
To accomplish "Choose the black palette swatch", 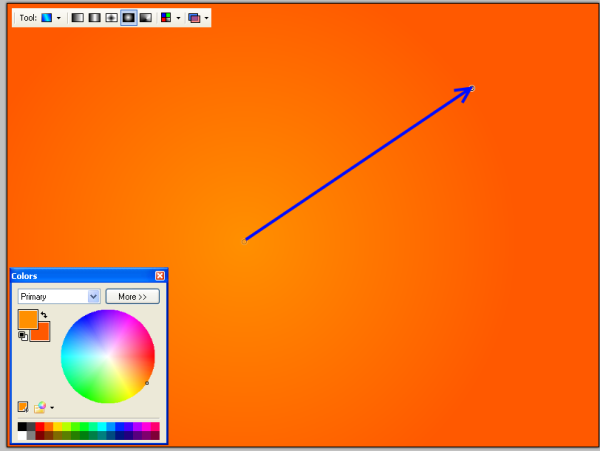I will [x=22, y=427].
